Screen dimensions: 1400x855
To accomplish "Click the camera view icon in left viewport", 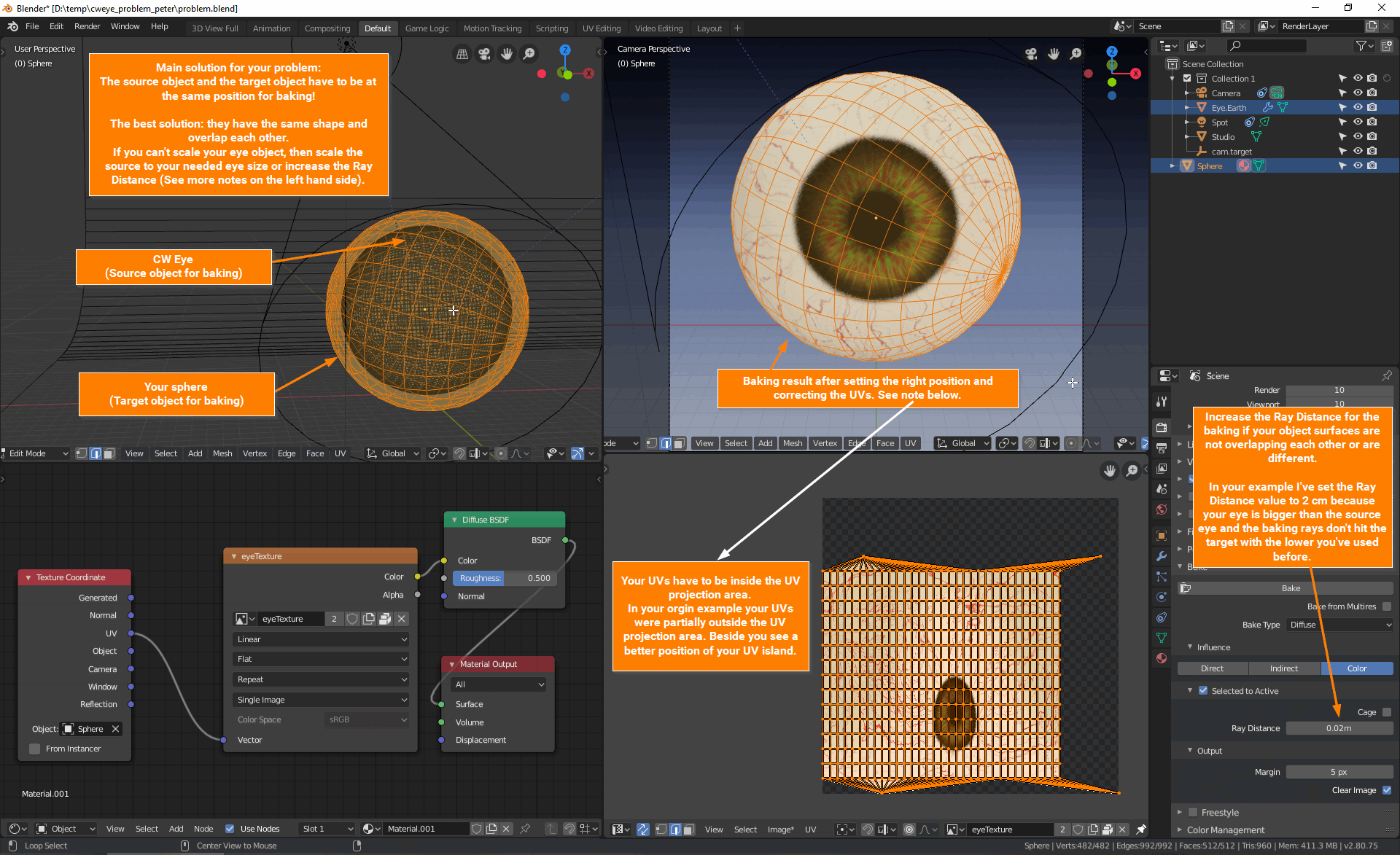I will (484, 54).
